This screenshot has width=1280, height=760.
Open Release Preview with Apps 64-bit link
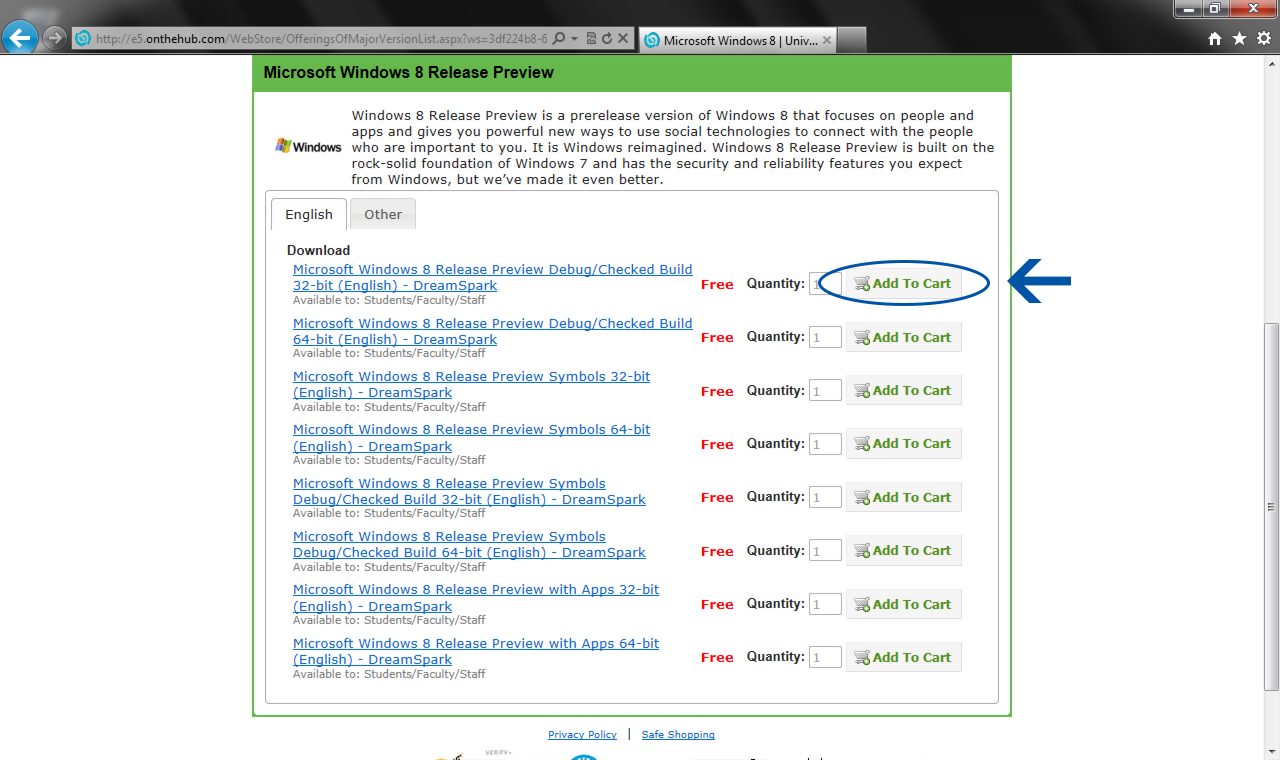point(476,651)
